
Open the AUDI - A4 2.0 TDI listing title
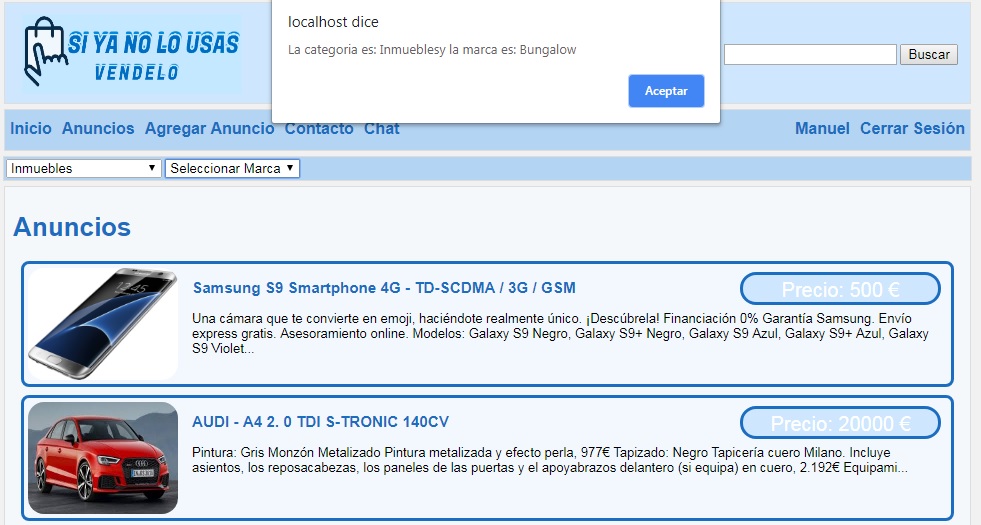point(320,422)
